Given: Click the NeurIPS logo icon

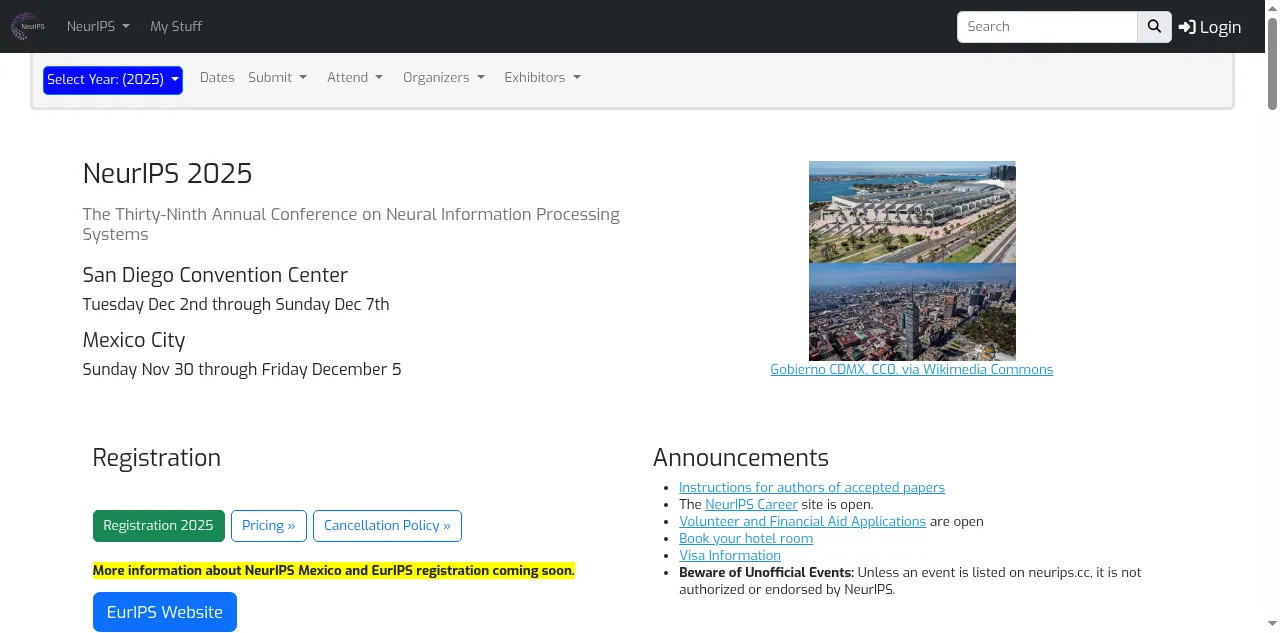Looking at the screenshot, I should click(27, 27).
